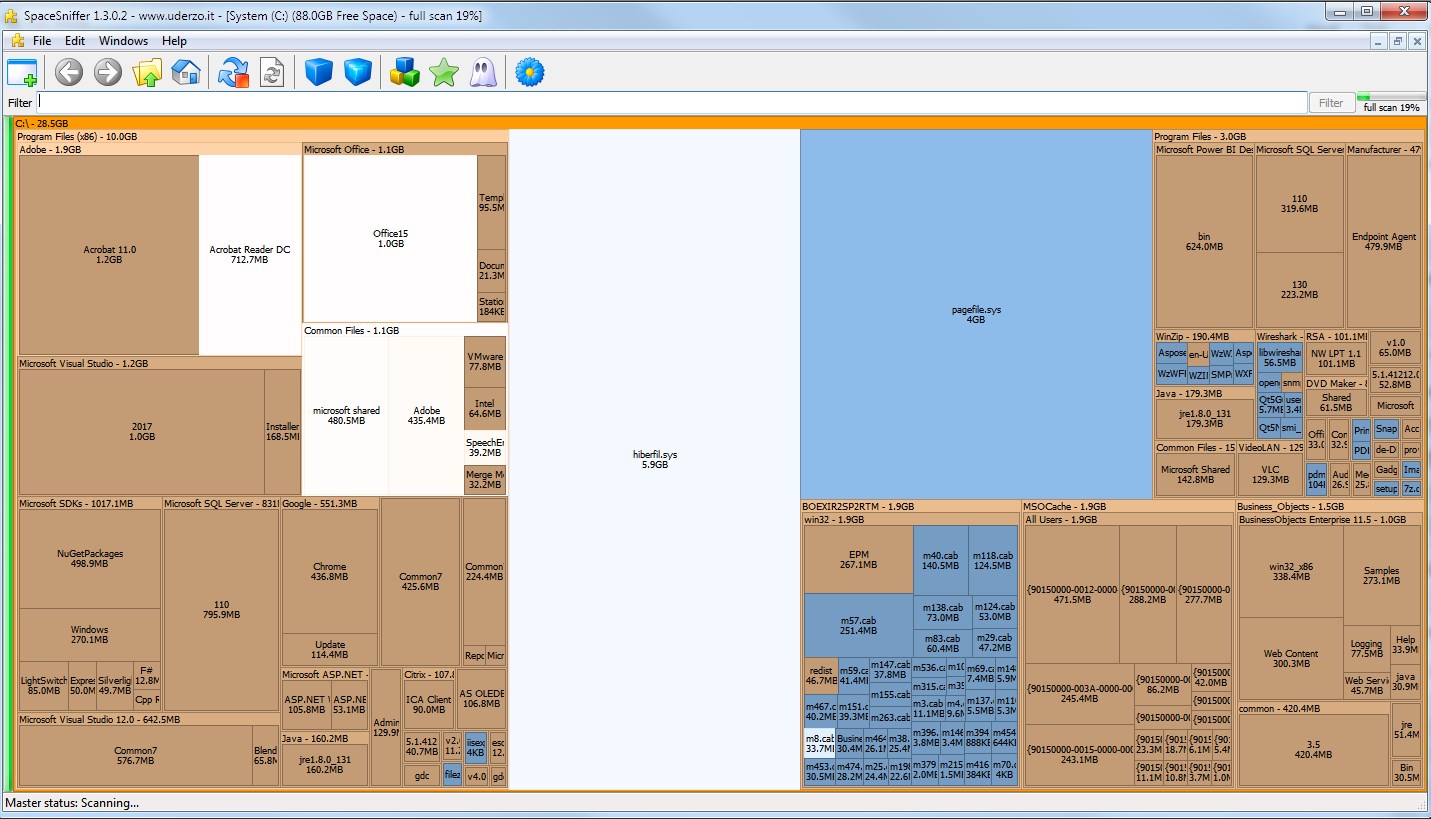Select the EPM 267.1MB block

pos(859,559)
